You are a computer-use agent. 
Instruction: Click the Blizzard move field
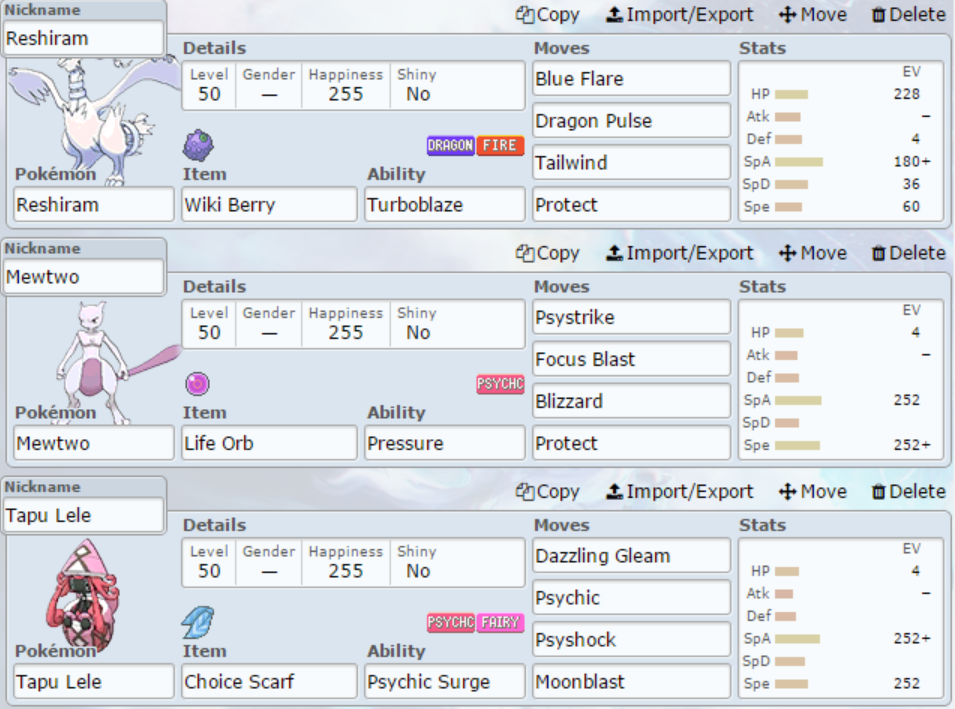(632, 401)
